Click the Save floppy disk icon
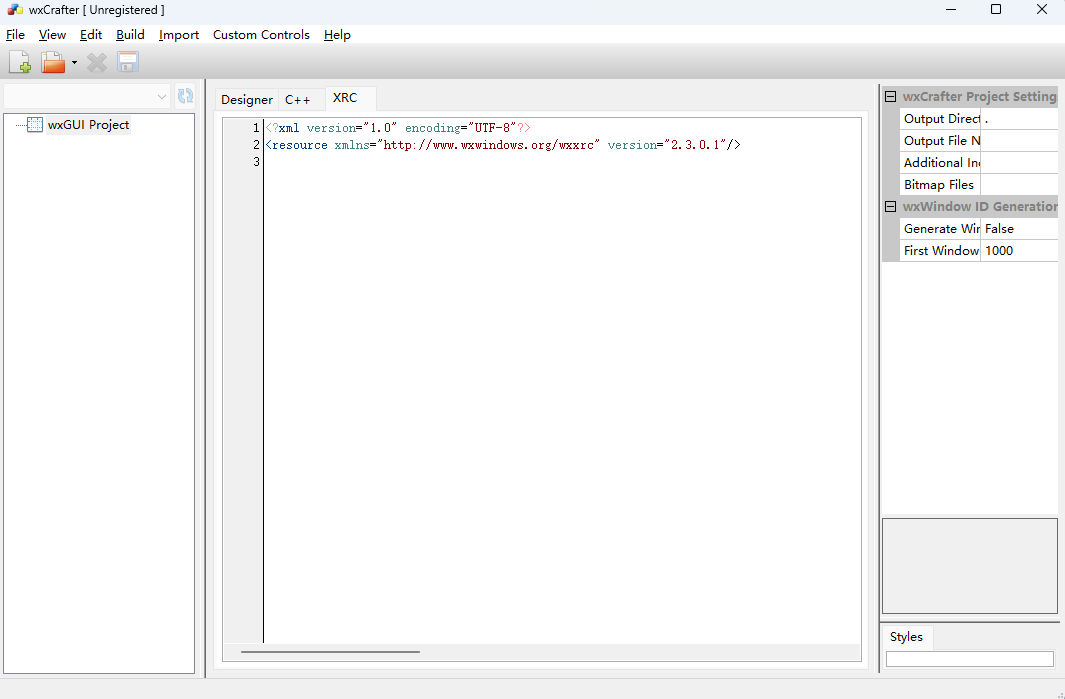Viewport: 1065px width, 699px height. pos(128,63)
